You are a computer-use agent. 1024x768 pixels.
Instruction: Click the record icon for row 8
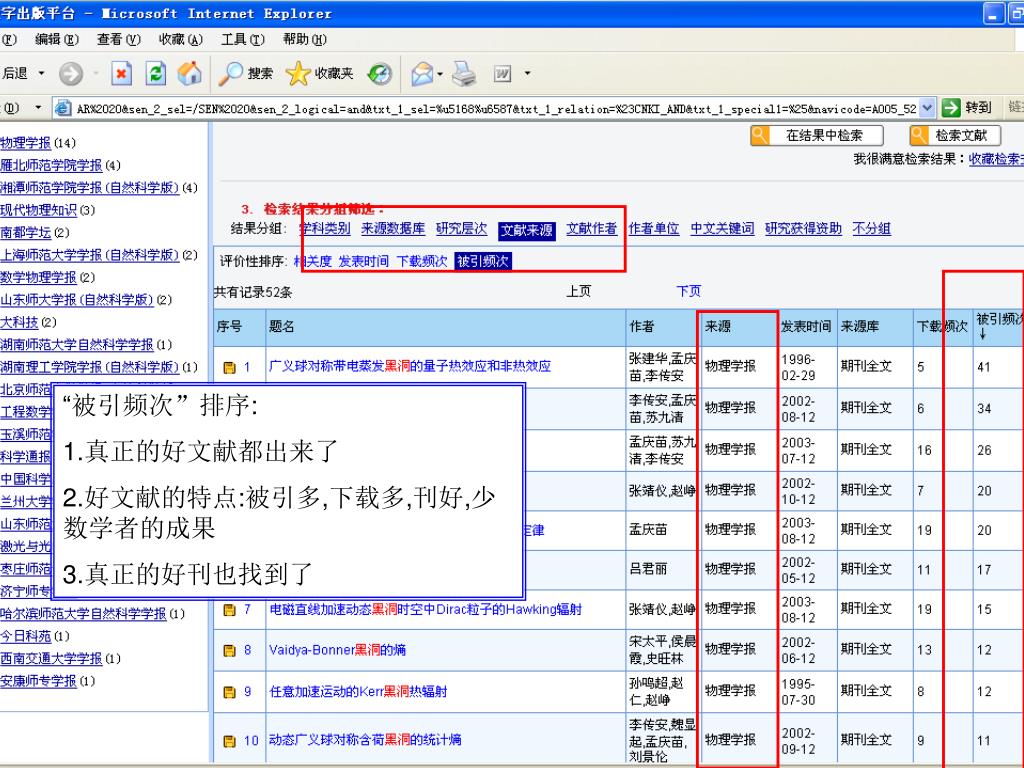[229, 650]
